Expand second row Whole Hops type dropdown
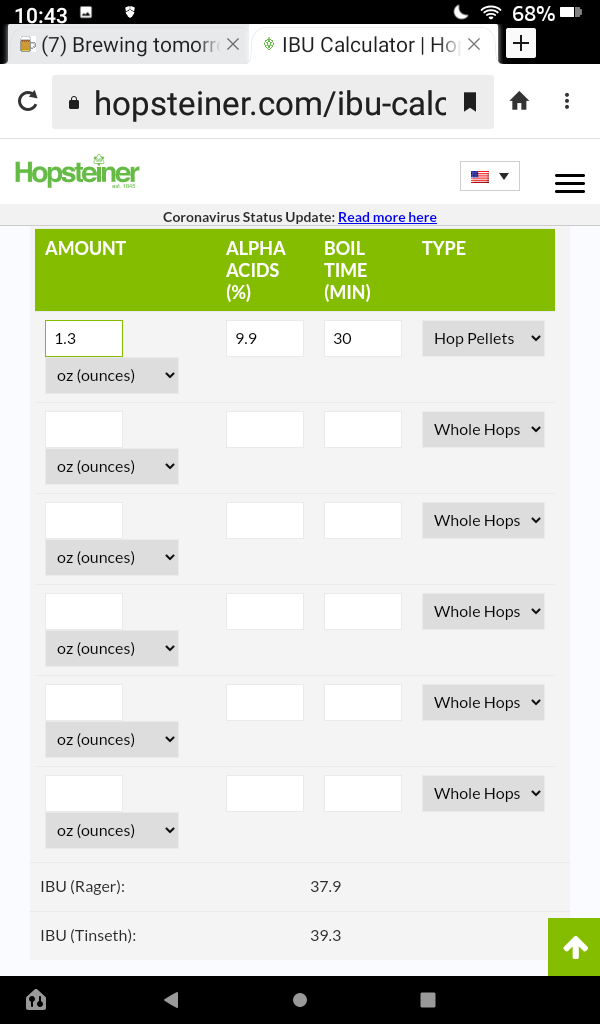 pyautogui.click(x=484, y=430)
